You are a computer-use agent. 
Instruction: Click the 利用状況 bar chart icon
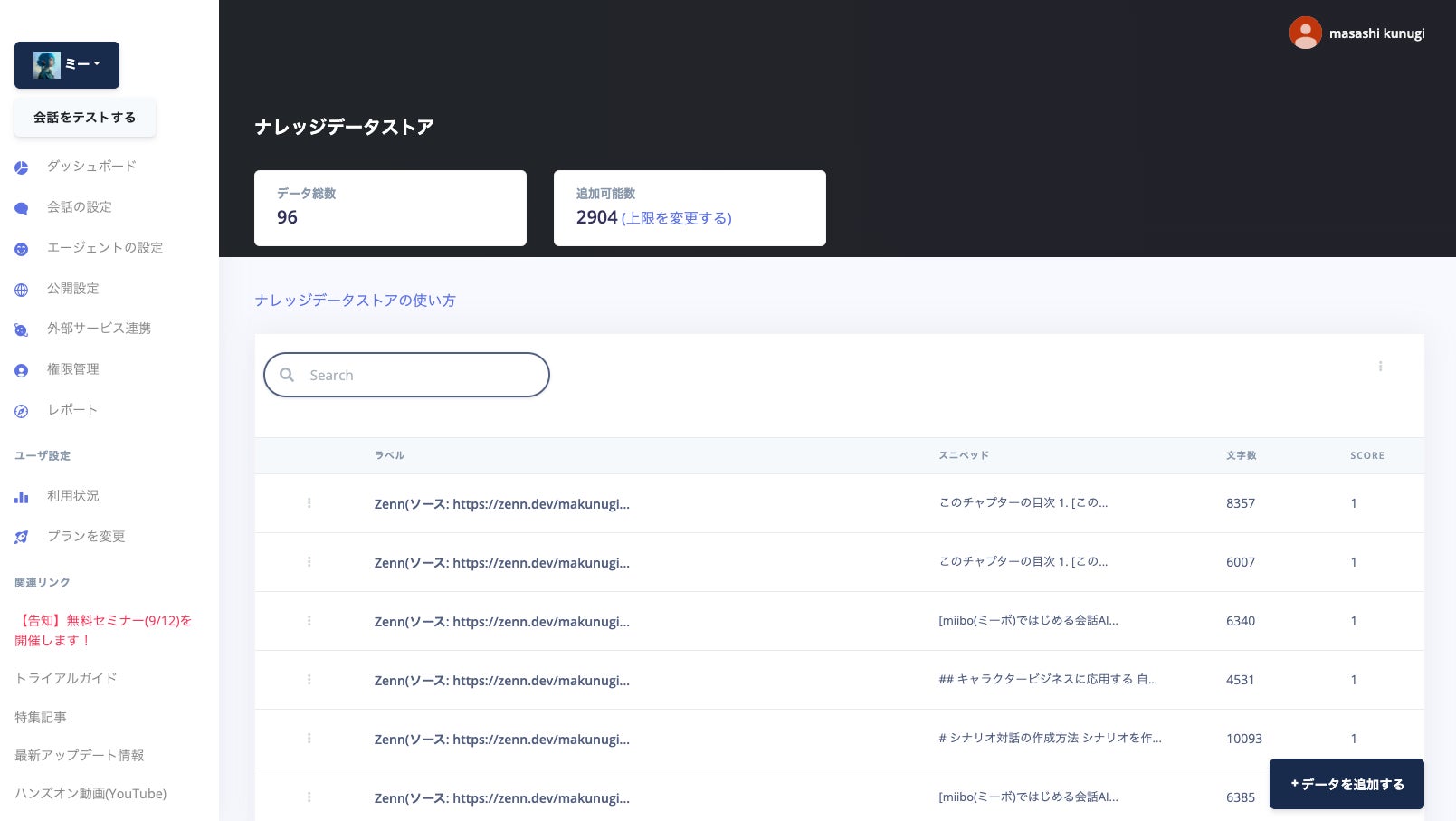22,497
